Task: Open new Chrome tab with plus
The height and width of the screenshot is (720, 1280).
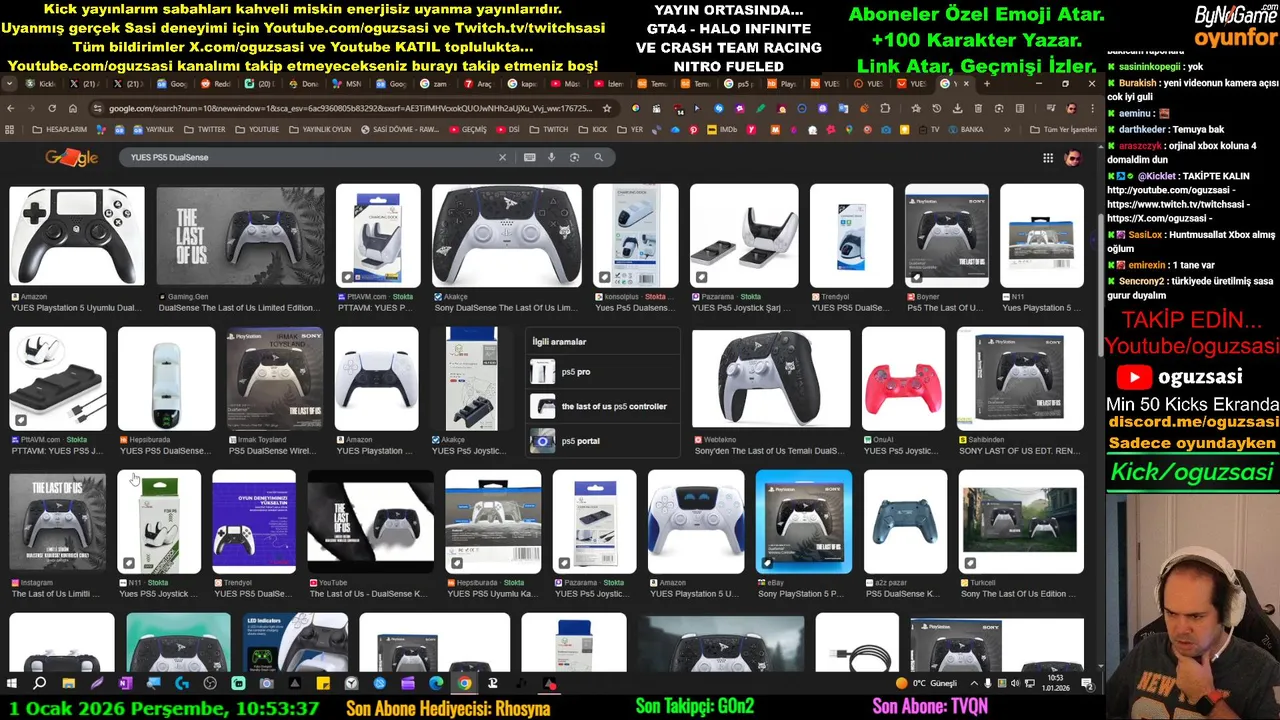Action: [986, 84]
